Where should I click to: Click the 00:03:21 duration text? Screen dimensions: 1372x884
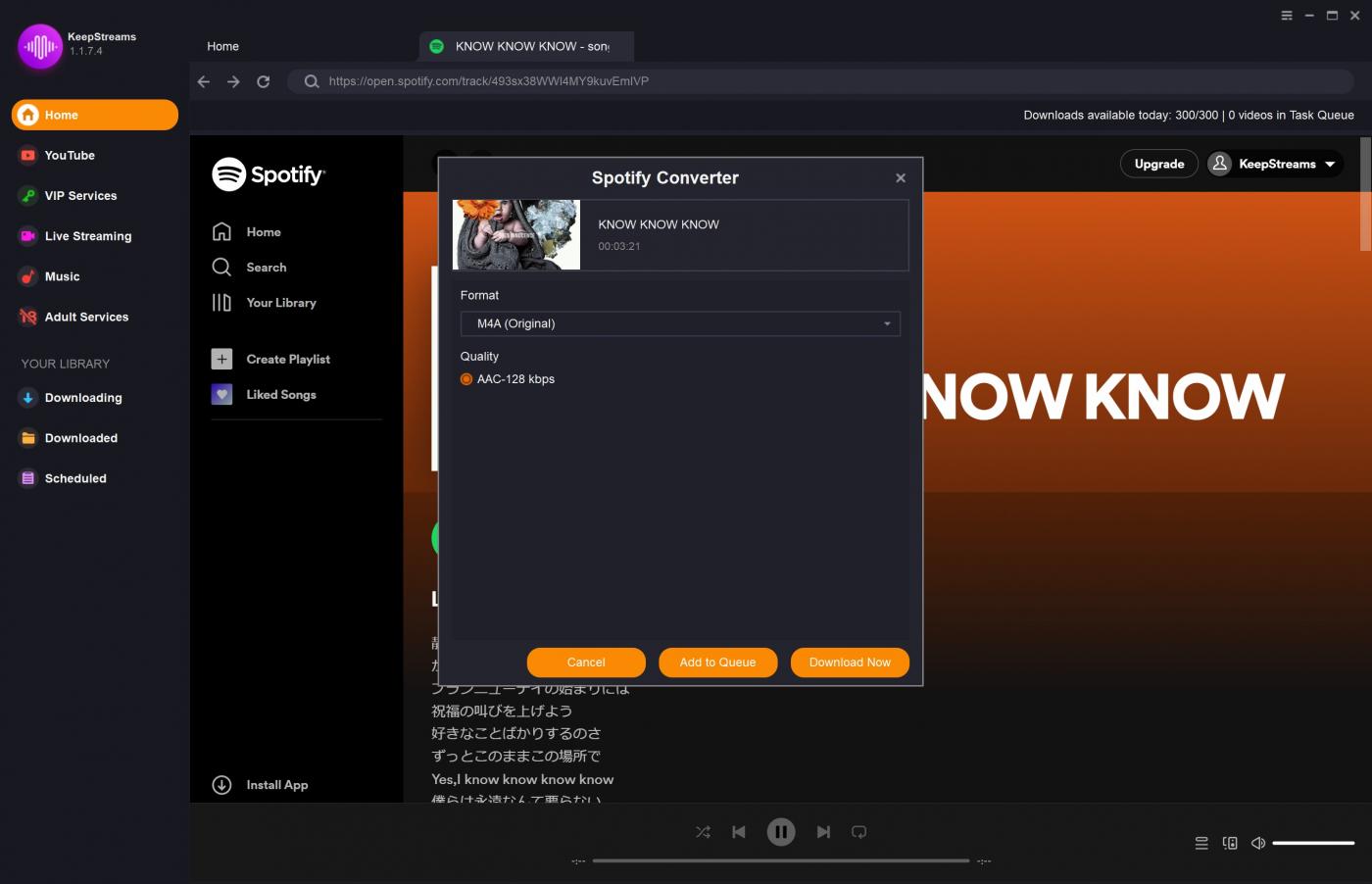pos(619,246)
